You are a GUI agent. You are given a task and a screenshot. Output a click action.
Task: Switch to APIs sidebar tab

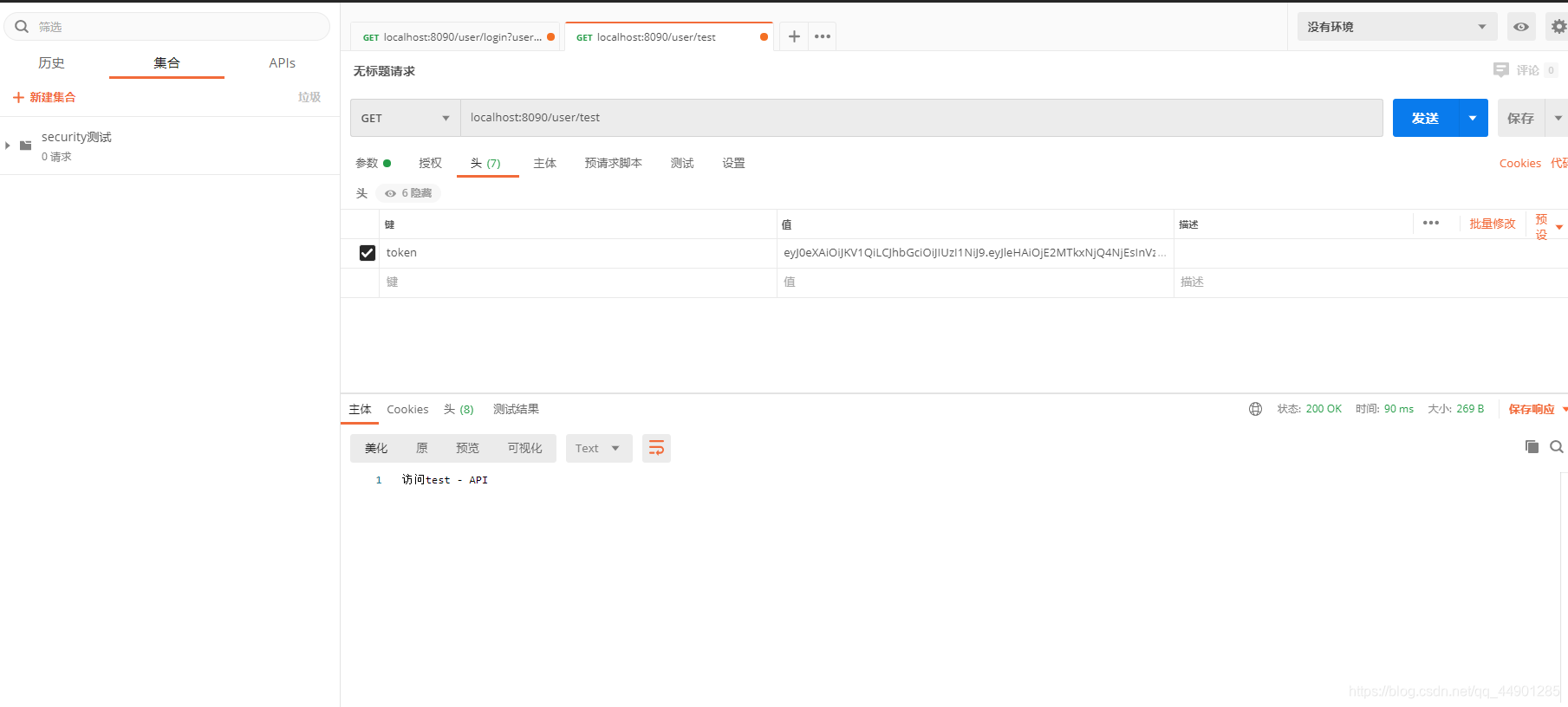pos(282,62)
